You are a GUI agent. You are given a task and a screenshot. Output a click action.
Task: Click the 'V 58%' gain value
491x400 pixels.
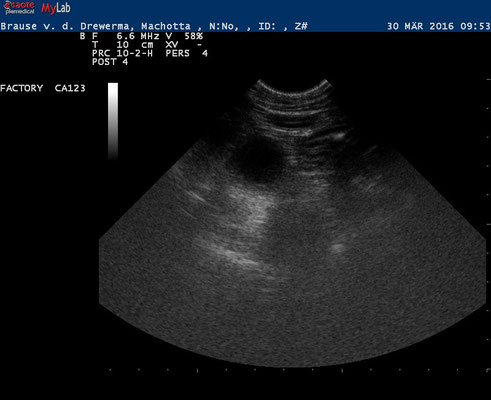[184, 36]
